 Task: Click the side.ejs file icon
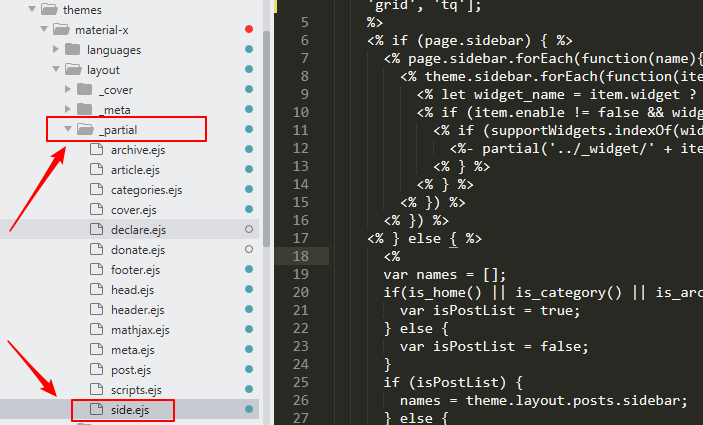(x=96, y=409)
